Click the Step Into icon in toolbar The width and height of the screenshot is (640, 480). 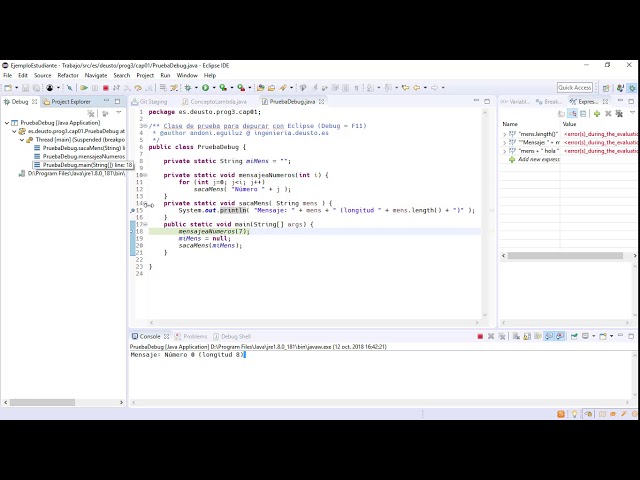(127, 88)
